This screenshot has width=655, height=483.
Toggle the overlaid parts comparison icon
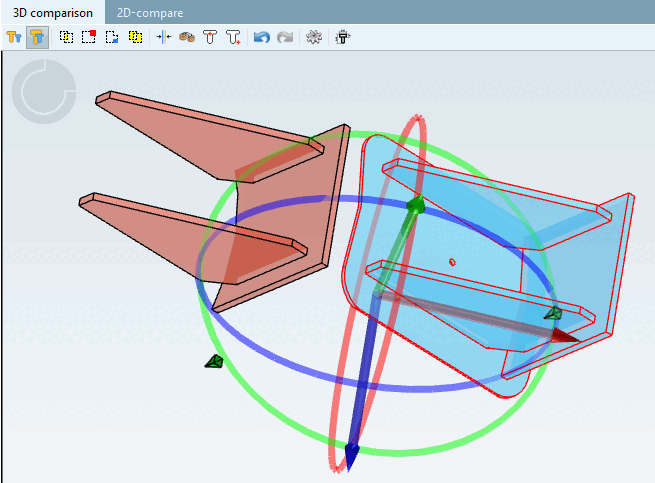37,37
